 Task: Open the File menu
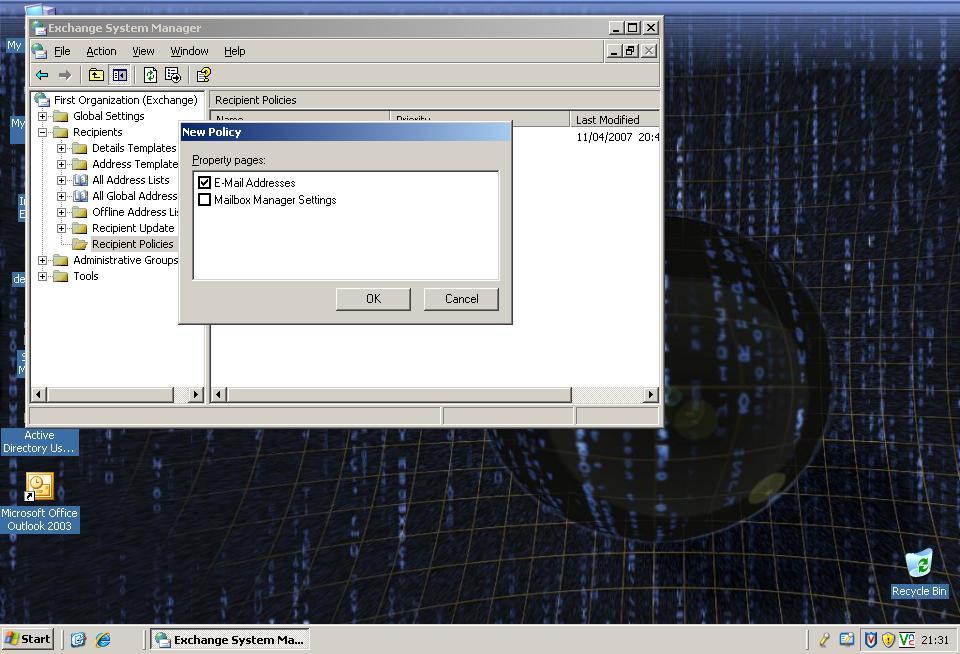pyautogui.click(x=62, y=51)
